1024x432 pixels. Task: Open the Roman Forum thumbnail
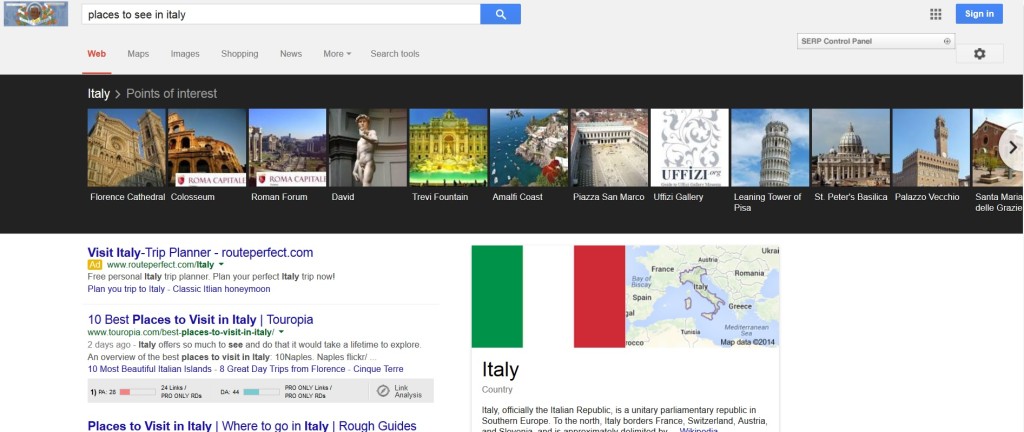click(287, 147)
